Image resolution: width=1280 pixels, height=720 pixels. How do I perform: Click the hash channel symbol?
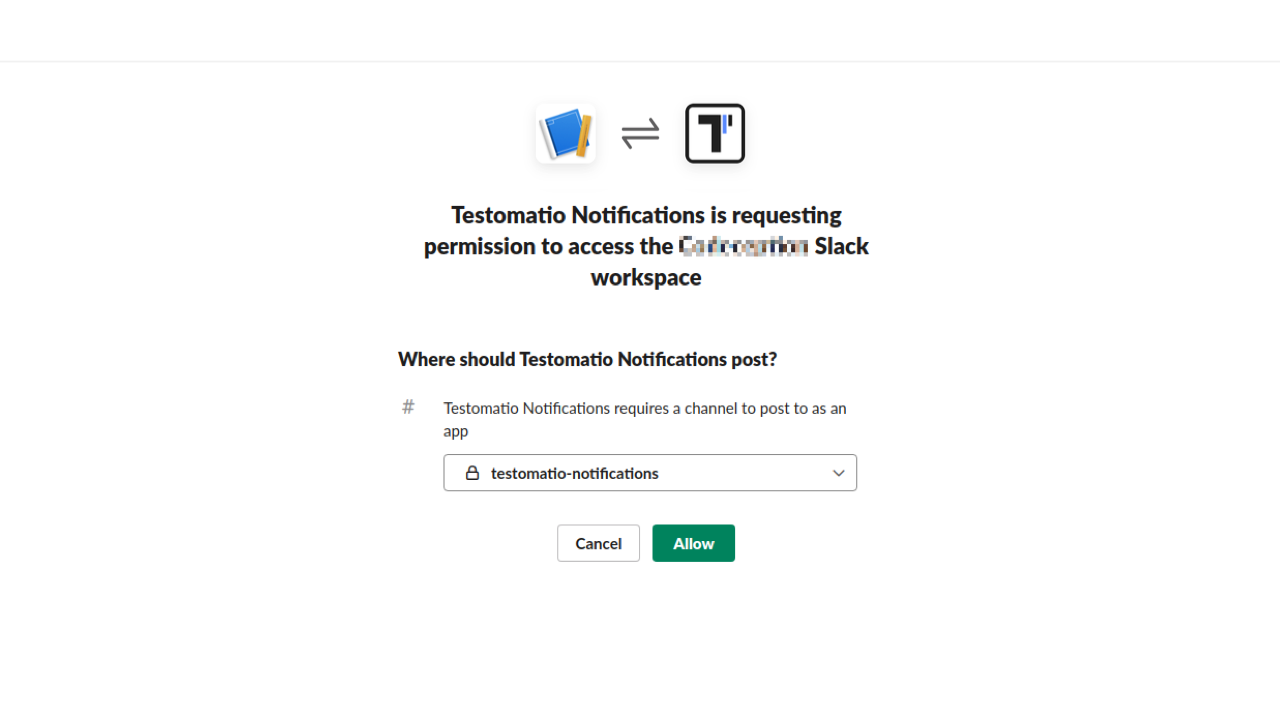click(407, 407)
